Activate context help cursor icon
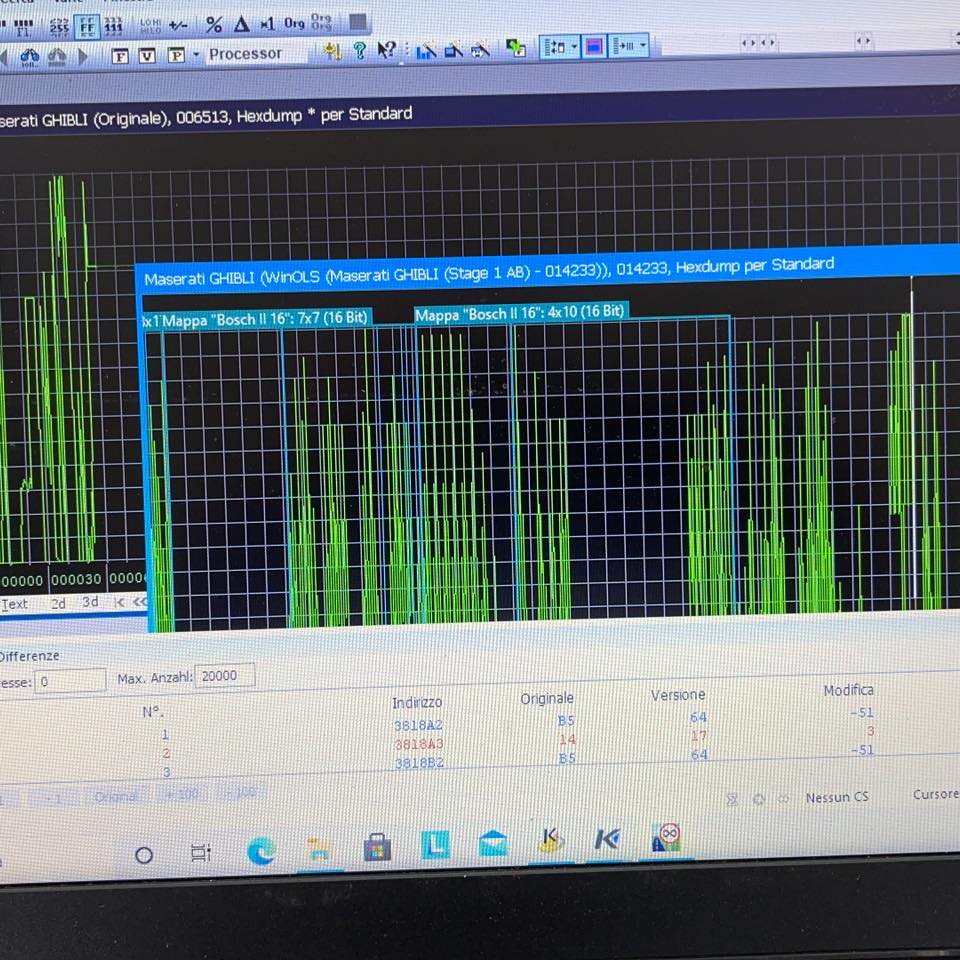 point(386,50)
